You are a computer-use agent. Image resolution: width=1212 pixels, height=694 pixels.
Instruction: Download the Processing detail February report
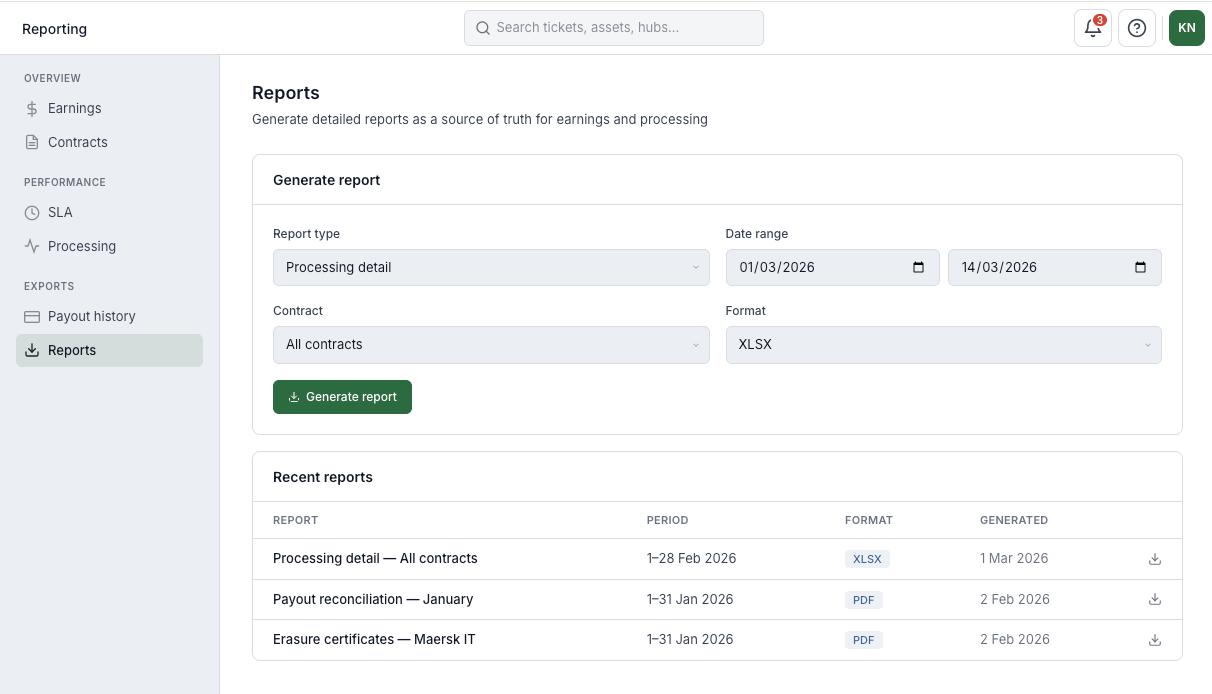click(x=1155, y=559)
